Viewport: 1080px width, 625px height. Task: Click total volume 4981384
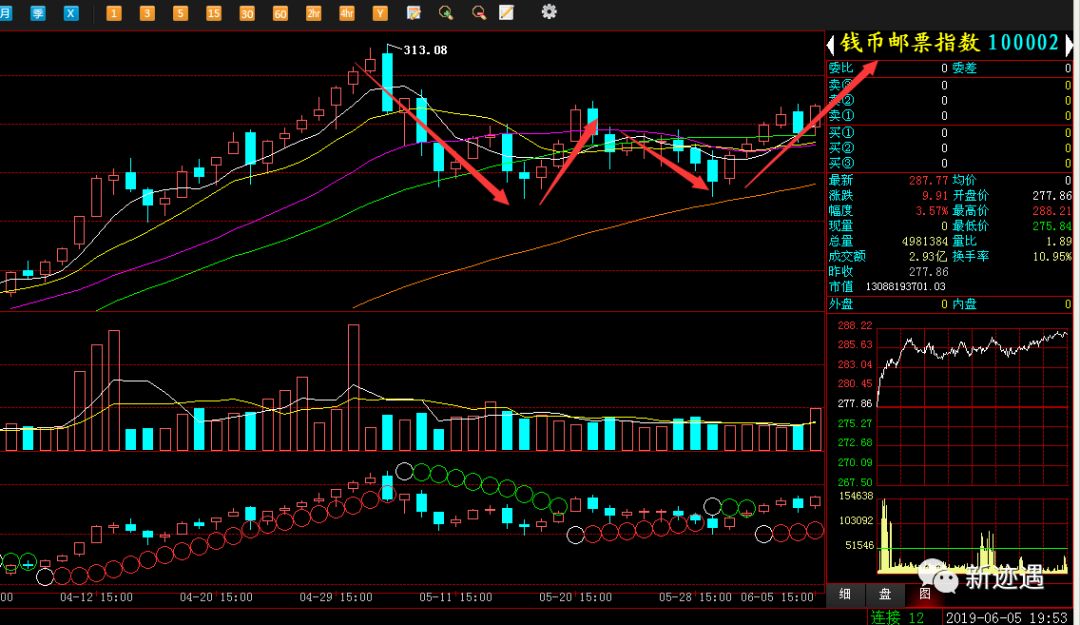[925, 241]
